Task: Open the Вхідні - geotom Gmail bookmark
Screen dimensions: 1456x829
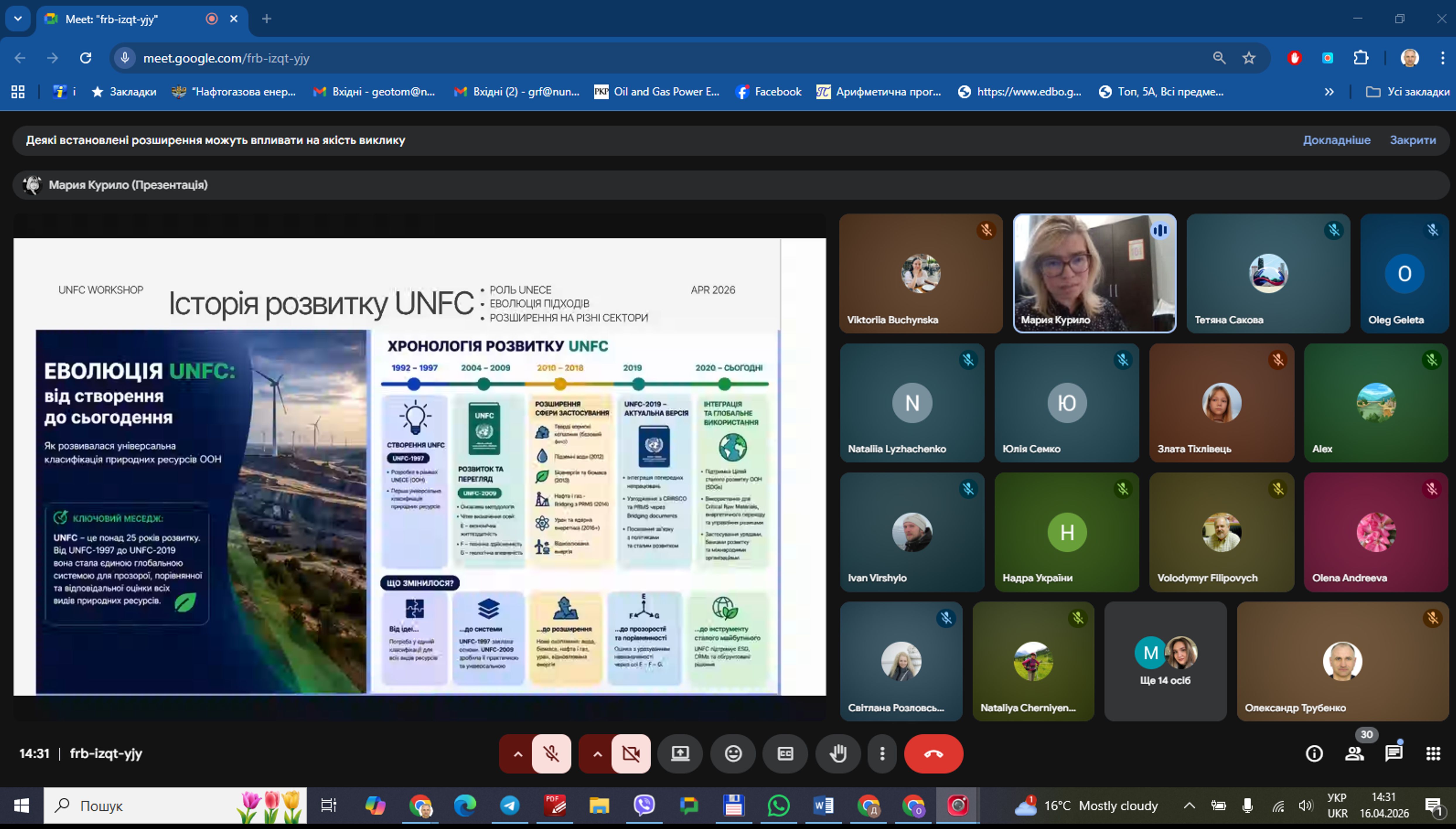Action: 374,92
